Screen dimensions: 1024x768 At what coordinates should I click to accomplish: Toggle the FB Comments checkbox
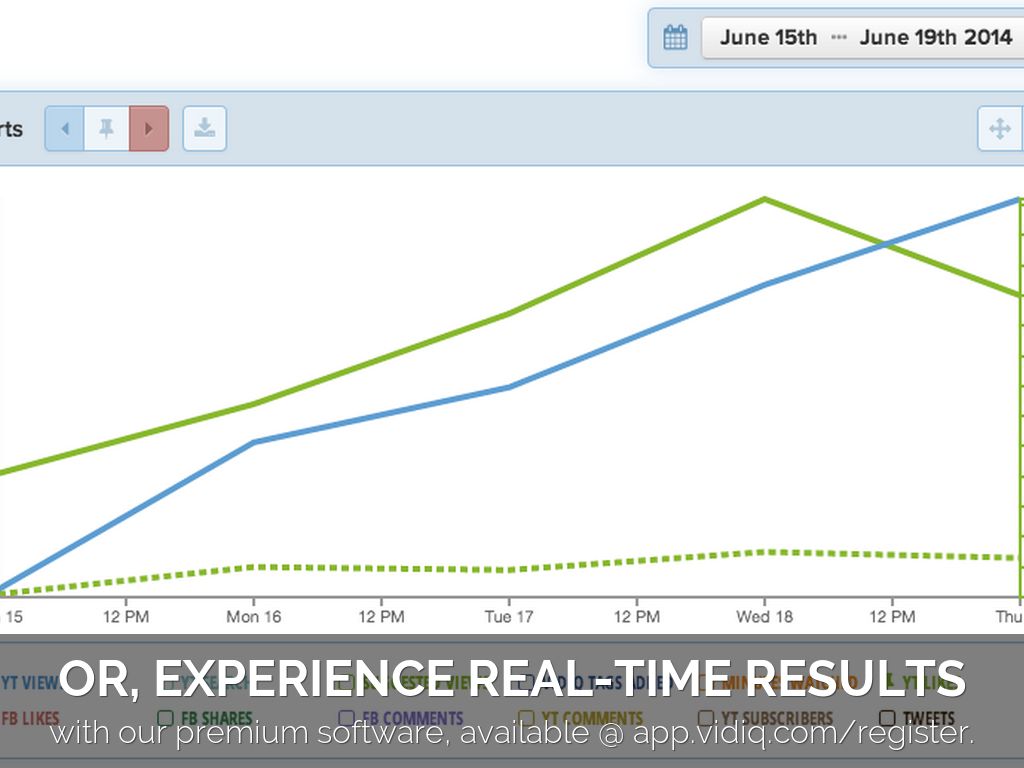346,718
